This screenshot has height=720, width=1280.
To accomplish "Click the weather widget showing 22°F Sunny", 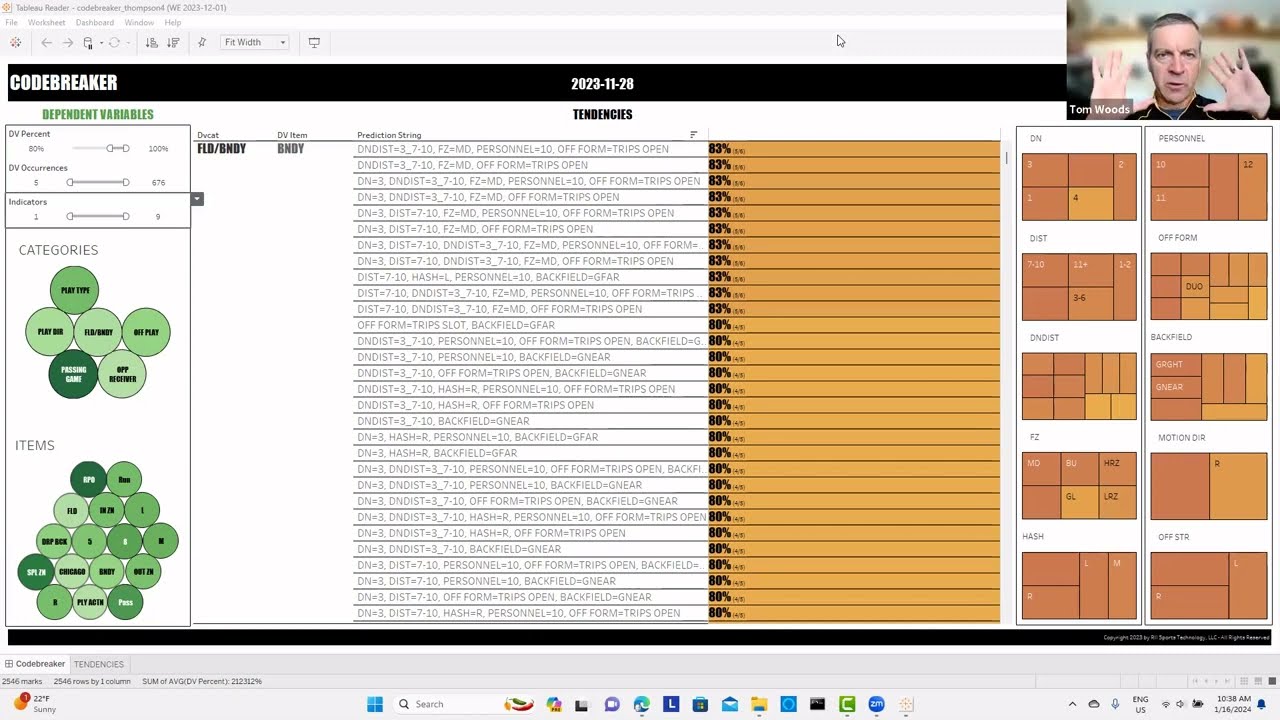I will click(34, 704).
